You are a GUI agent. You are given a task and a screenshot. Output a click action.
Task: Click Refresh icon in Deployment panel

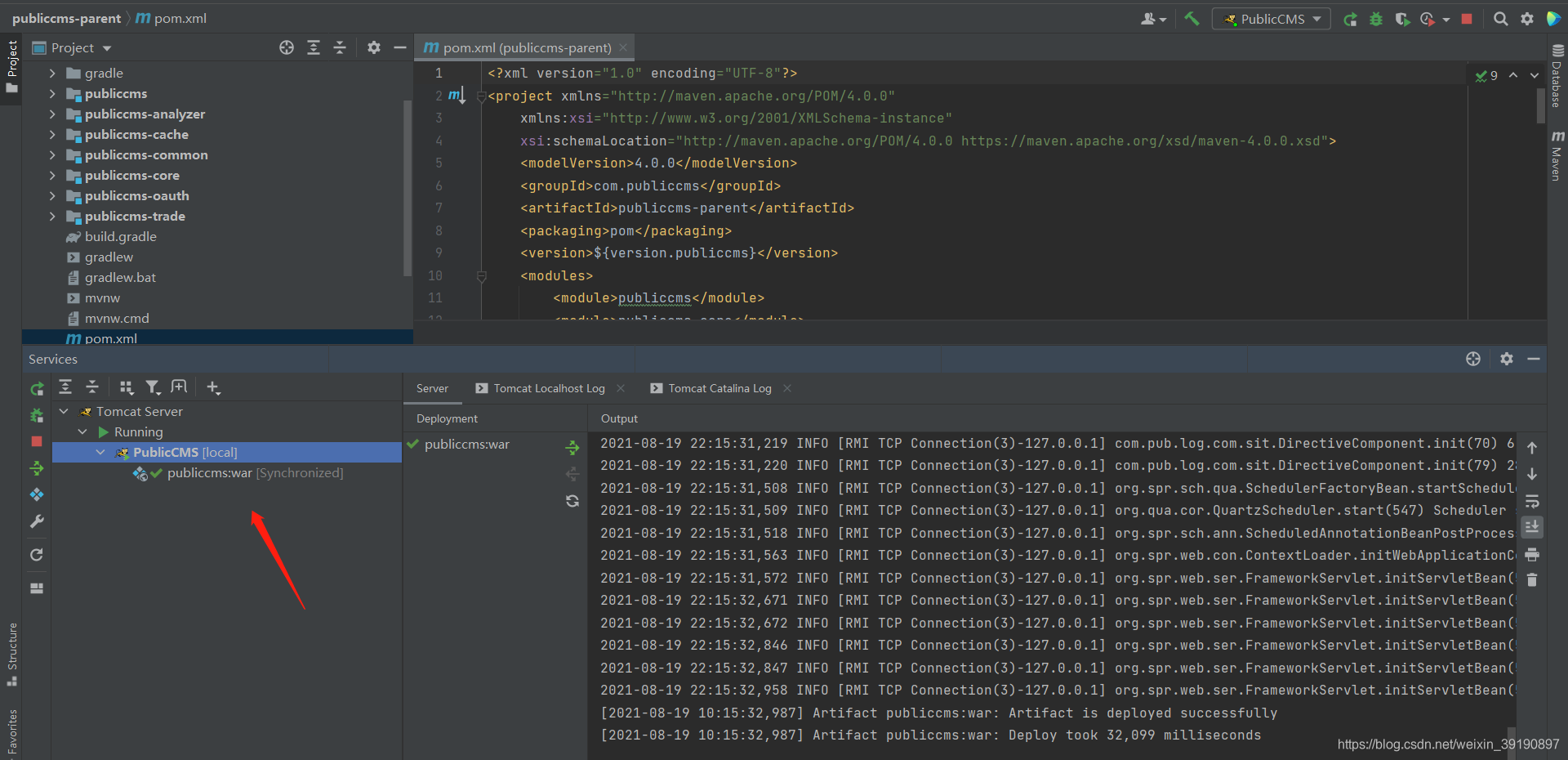tap(572, 501)
